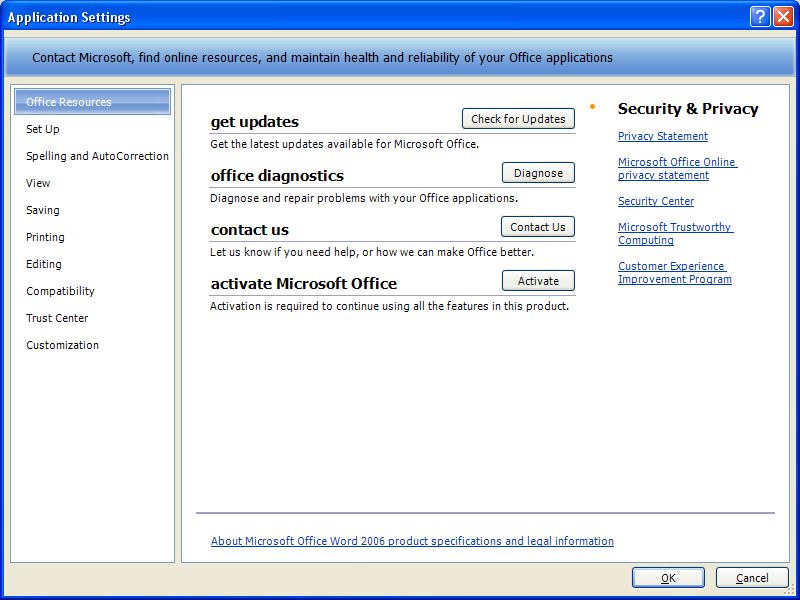Click the Help question mark icon
800x600 pixels.
(x=760, y=17)
